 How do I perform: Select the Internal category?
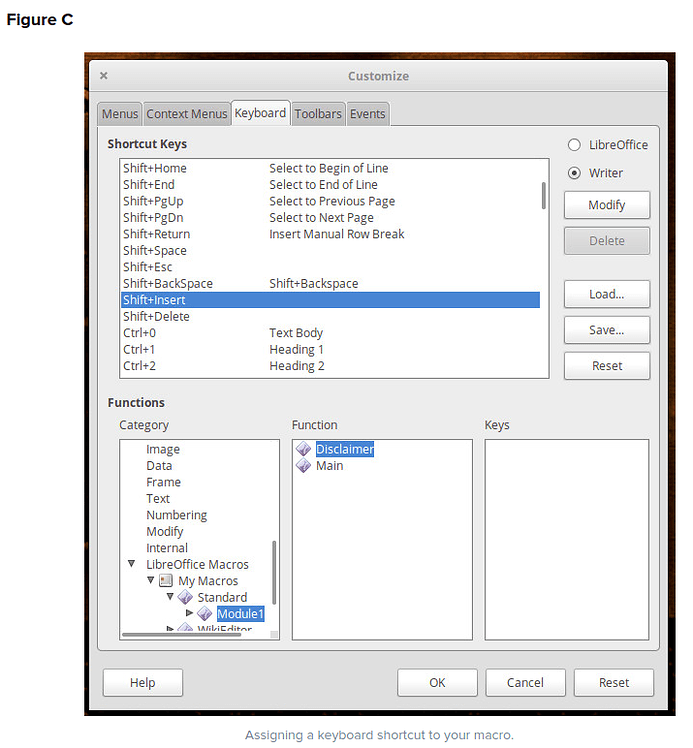[166, 548]
